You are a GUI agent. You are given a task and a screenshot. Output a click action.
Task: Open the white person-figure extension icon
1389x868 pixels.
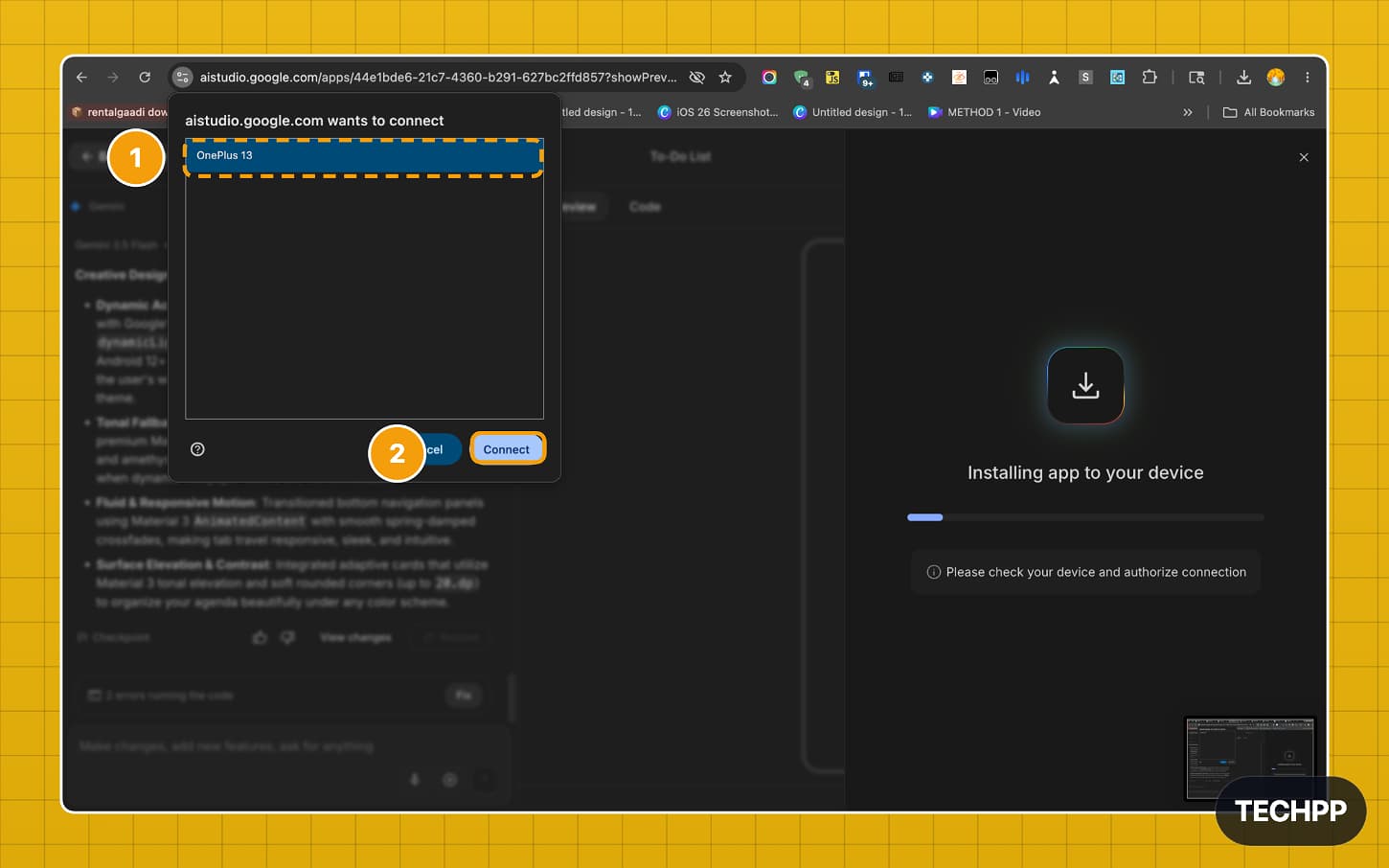click(1054, 78)
